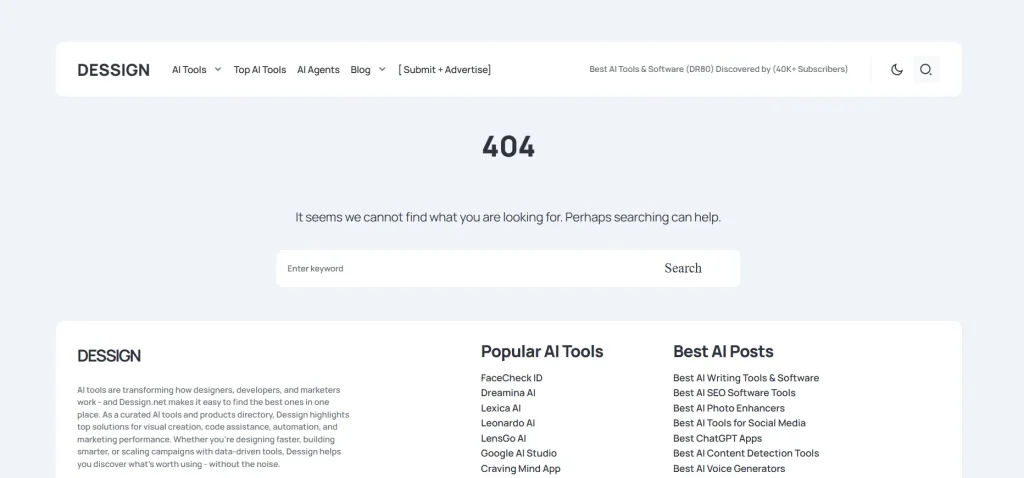1024x478 pixels.
Task: Expand the AI Tools menu chevron
Action: 218,69
